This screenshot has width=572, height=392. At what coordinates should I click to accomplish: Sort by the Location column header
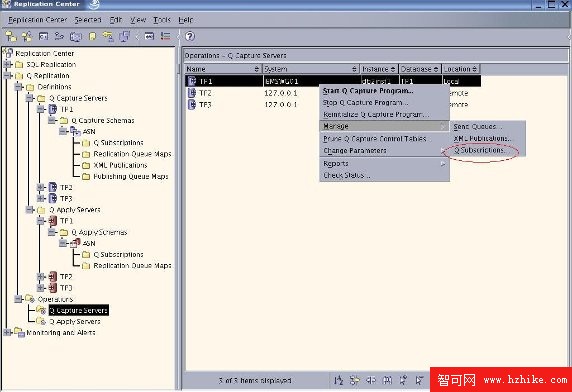point(460,69)
